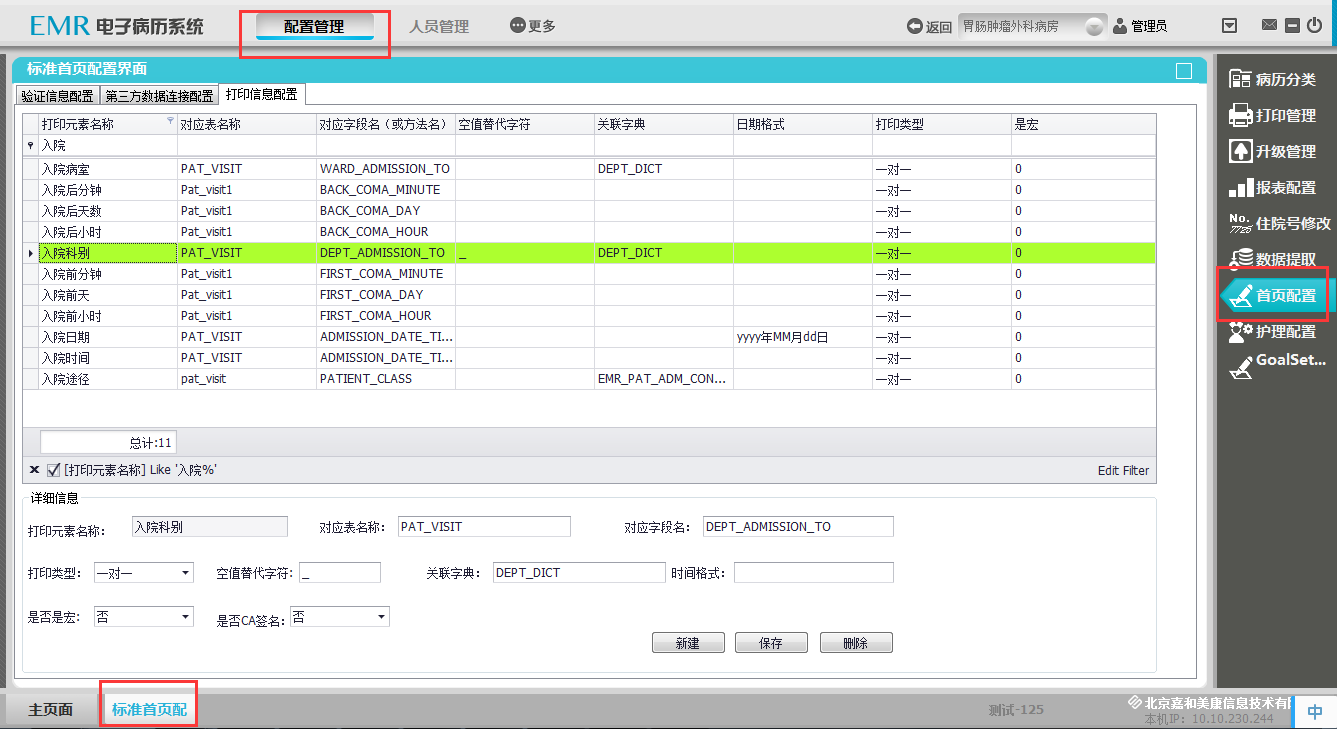Viewport: 1337px width, 729px height.
Task: Click the 返回 back arrow icon
Action: (x=914, y=27)
